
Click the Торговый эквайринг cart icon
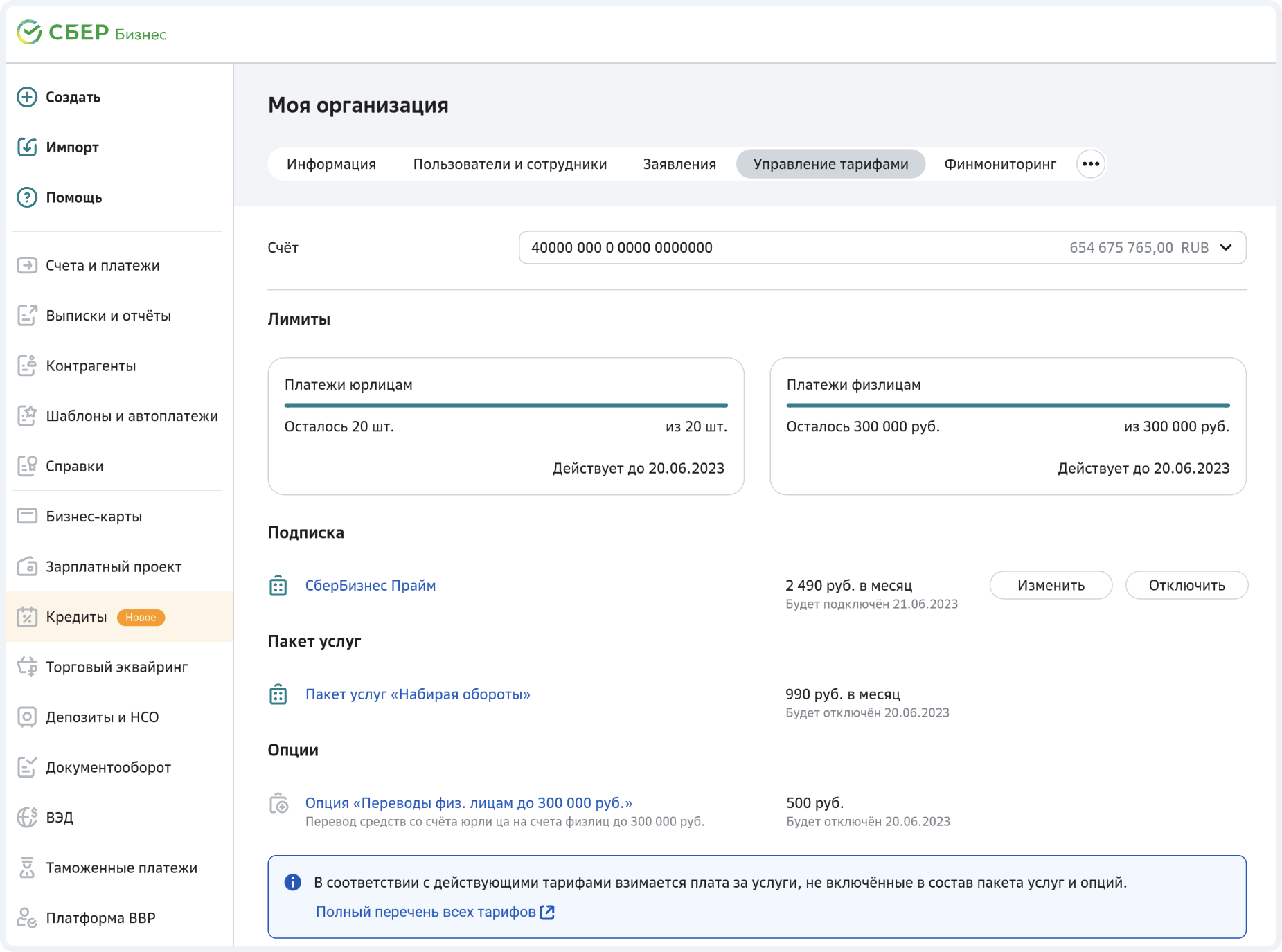coord(27,667)
